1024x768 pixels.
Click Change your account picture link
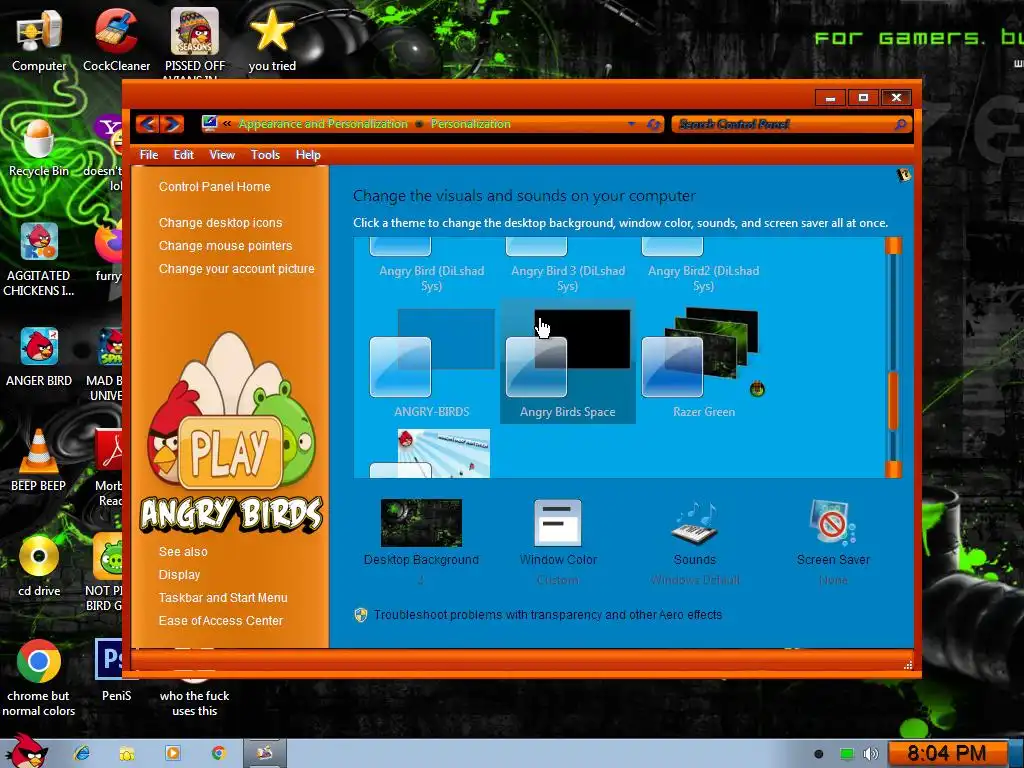click(x=236, y=268)
